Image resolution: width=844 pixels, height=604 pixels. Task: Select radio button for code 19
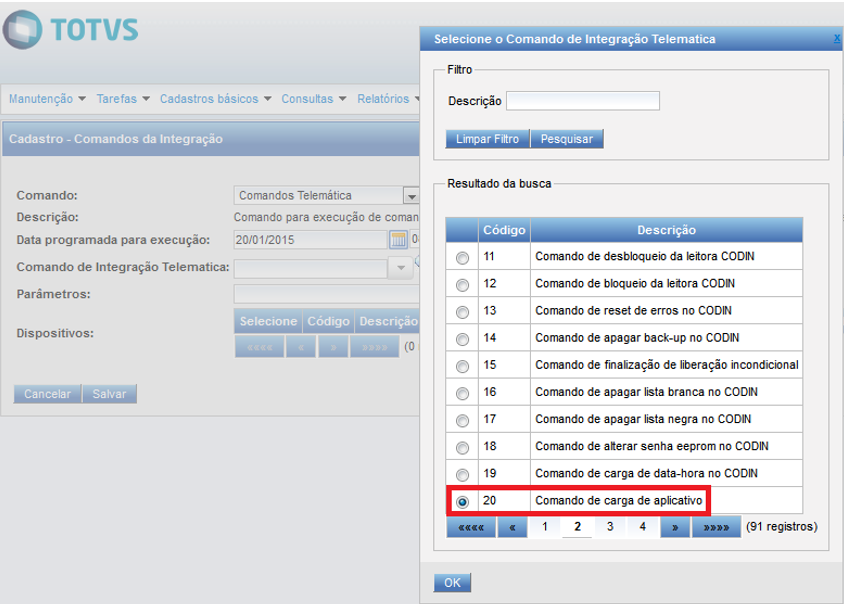tap(462, 475)
